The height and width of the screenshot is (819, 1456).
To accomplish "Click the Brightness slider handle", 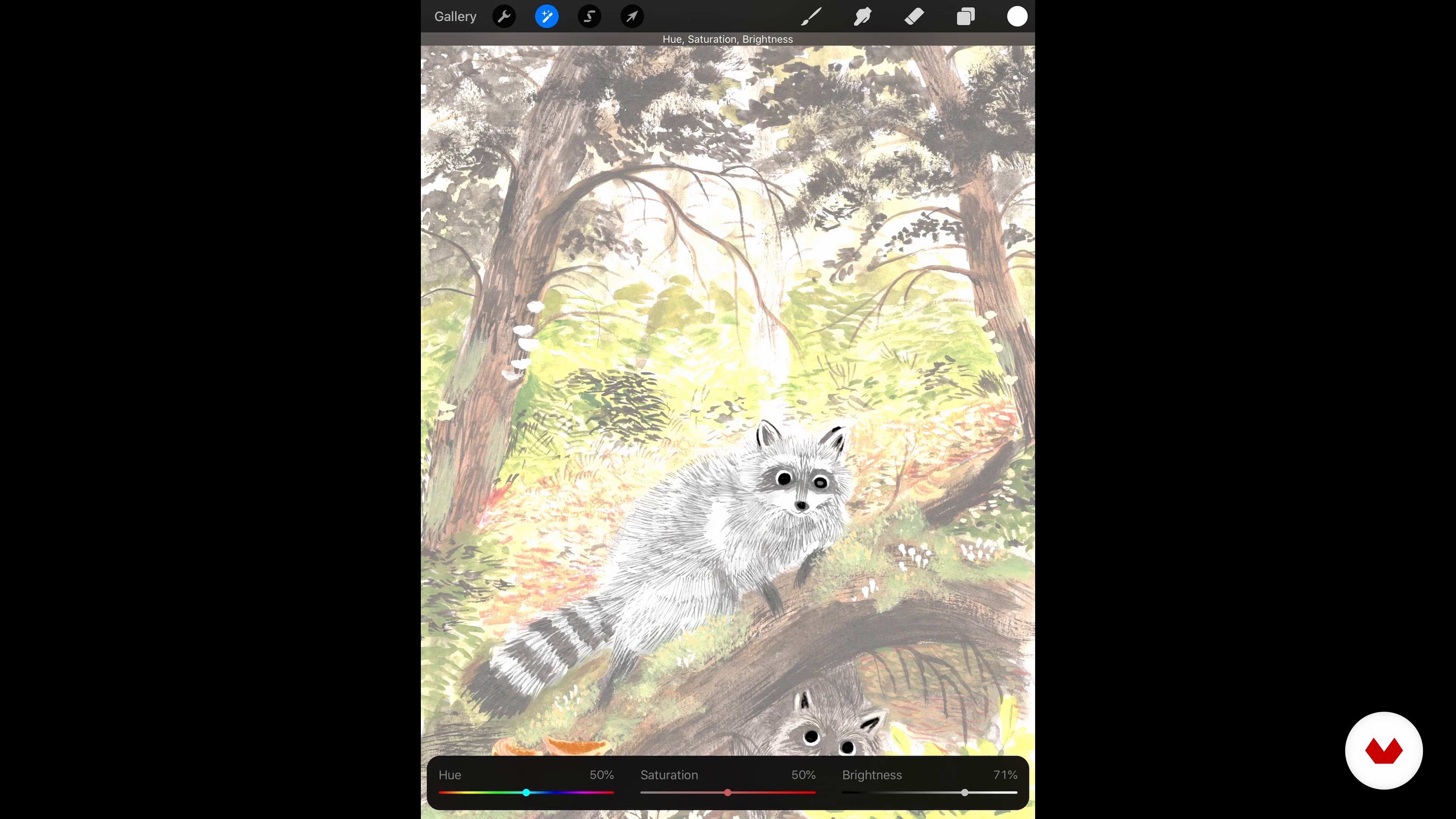I will 964,792.
